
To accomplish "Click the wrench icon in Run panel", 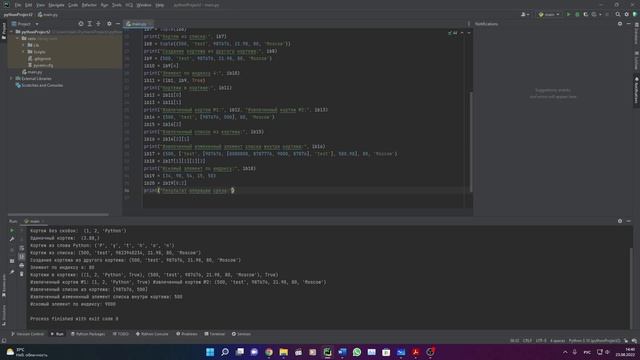I will tap(12, 239).
